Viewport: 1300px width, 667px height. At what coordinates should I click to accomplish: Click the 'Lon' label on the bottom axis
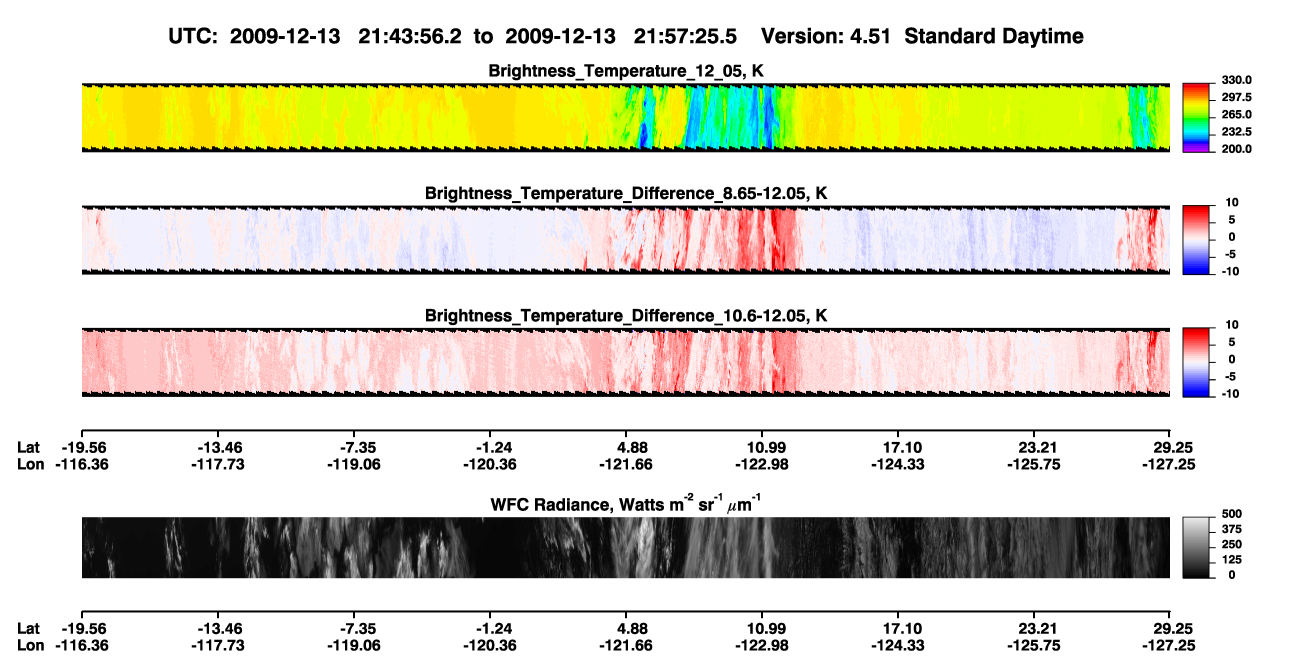[x=31, y=646]
